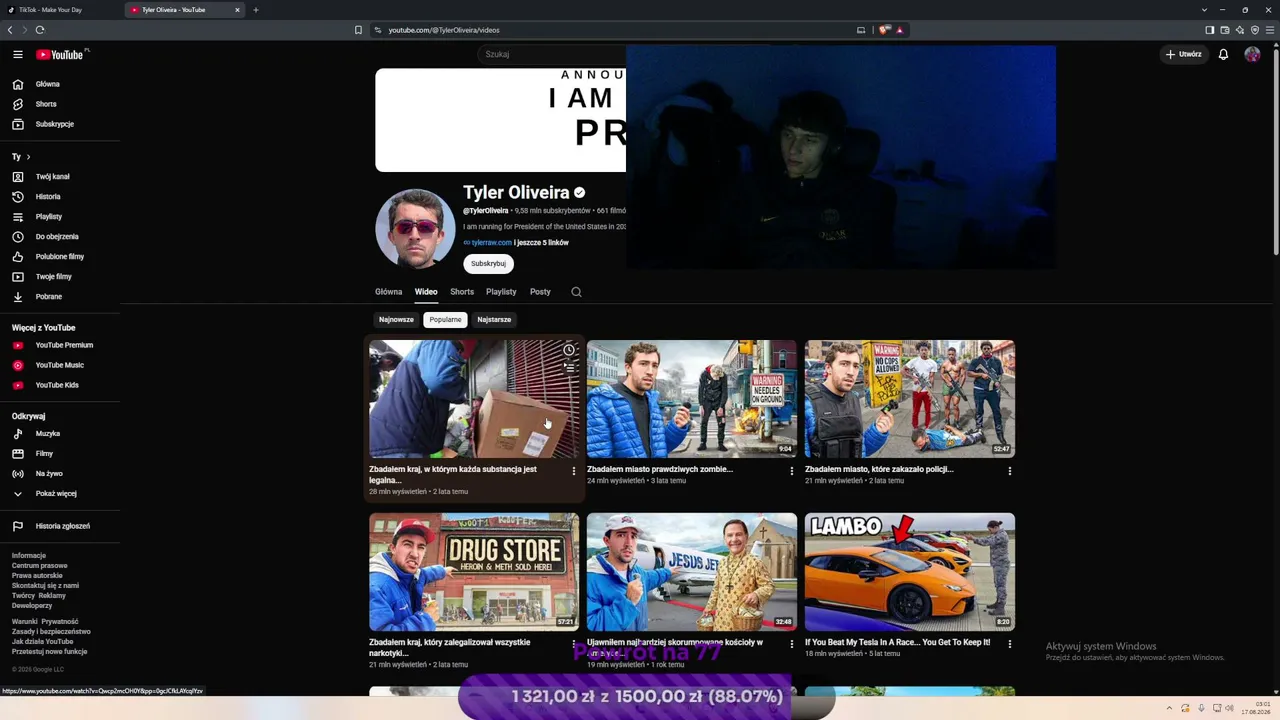Open YouTube Music from the sidebar
Viewport: 1280px width, 720px height.
59,365
